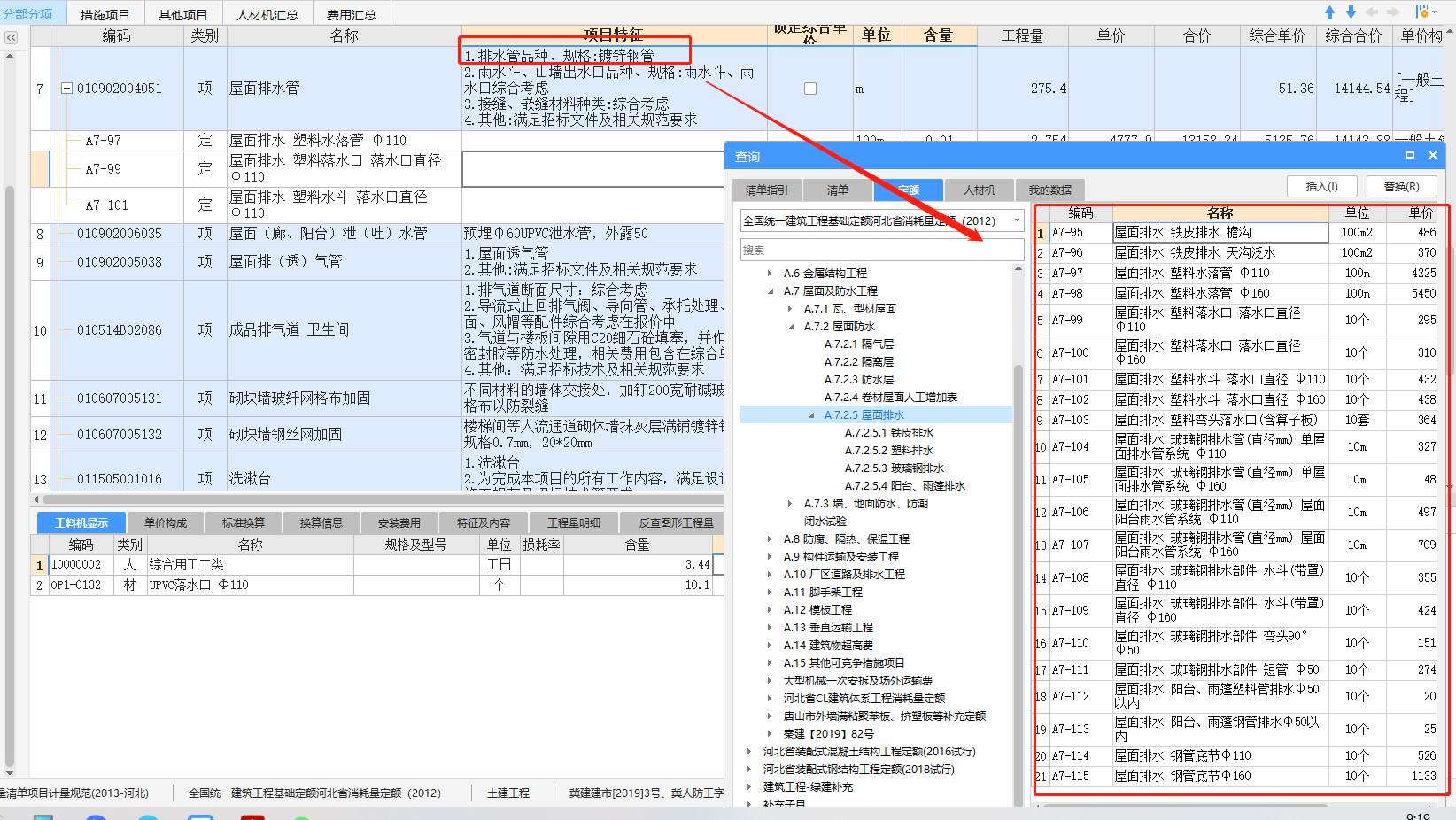Viewport: 1456px width, 820px height.
Task: Maximize the 查询 dialog
Action: click(x=1410, y=155)
